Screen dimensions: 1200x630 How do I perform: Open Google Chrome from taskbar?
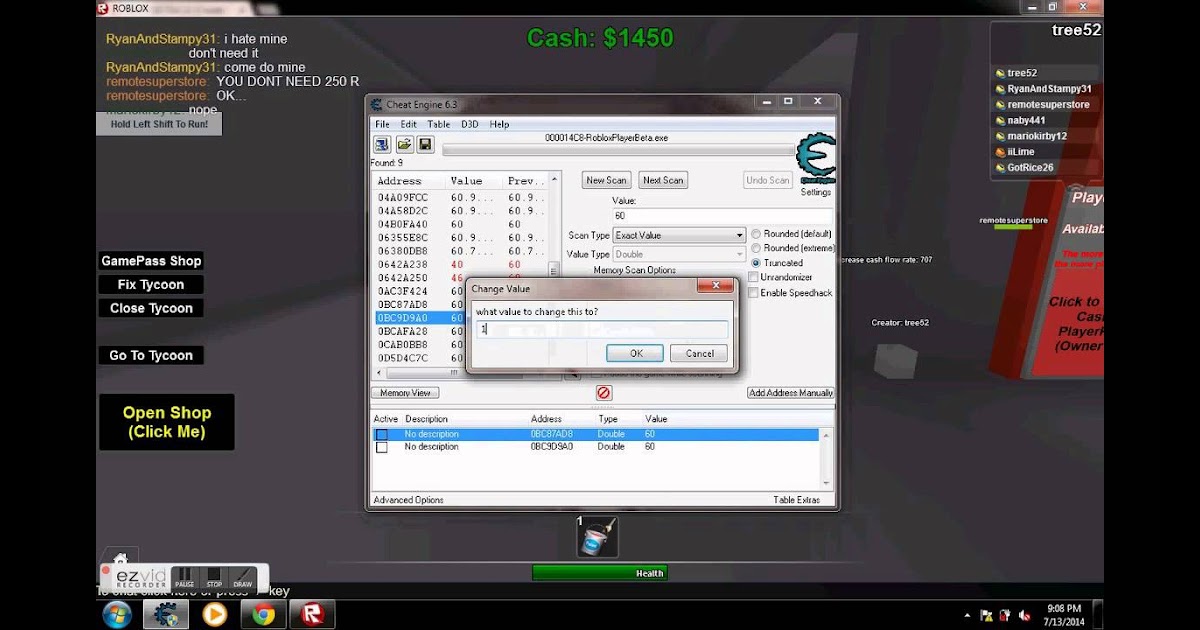[x=264, y=614]
